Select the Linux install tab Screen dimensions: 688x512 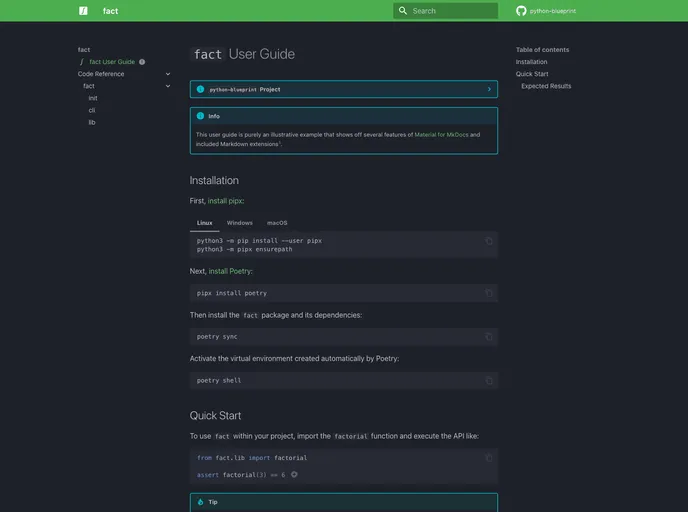click(x=204, y=223)
